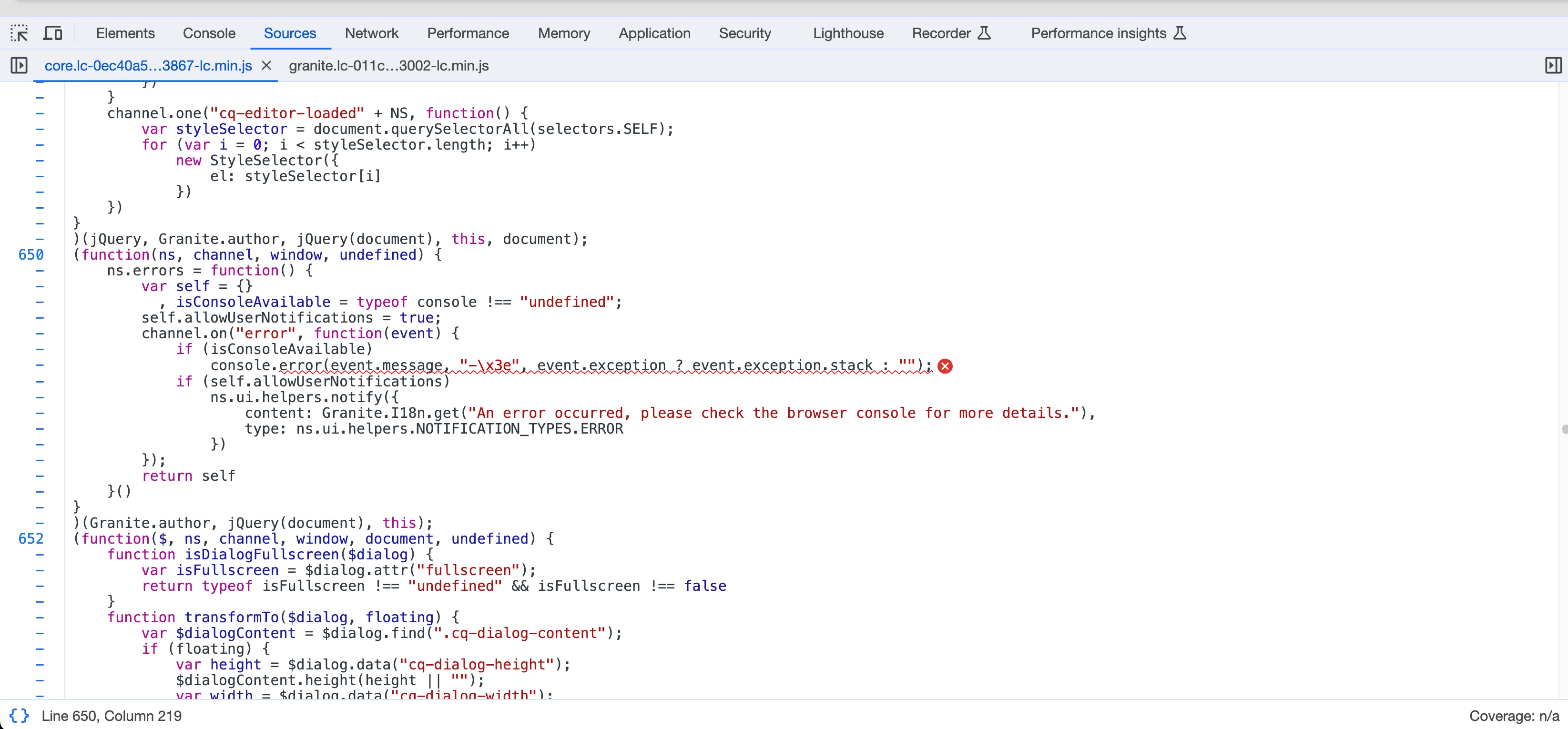Click the vertical scrollbar thumb in the editor
1568x729 pixels.
click(1564, 429)
